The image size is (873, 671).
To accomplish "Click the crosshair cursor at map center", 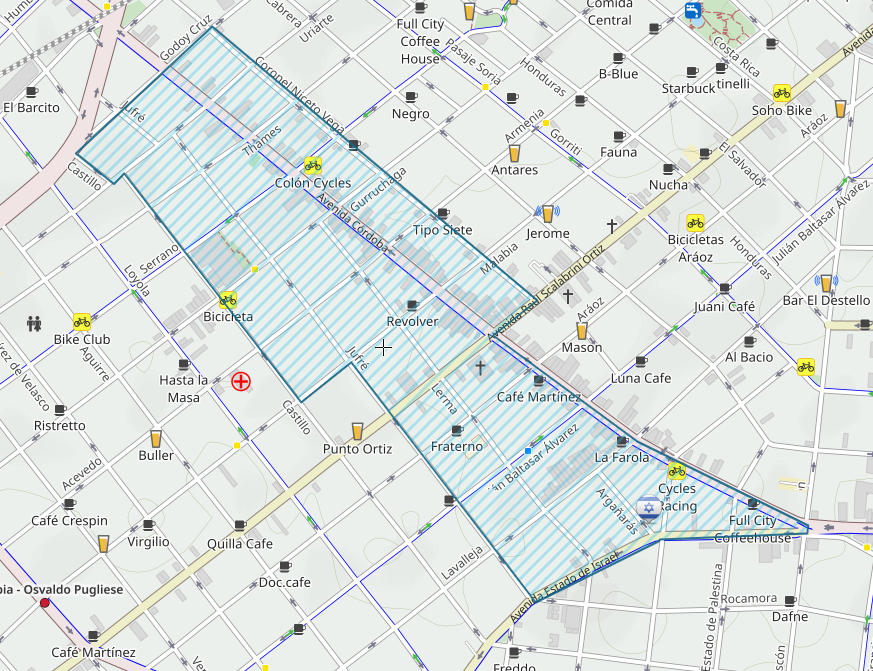I will pyautogui.click(x=383, y=347).
